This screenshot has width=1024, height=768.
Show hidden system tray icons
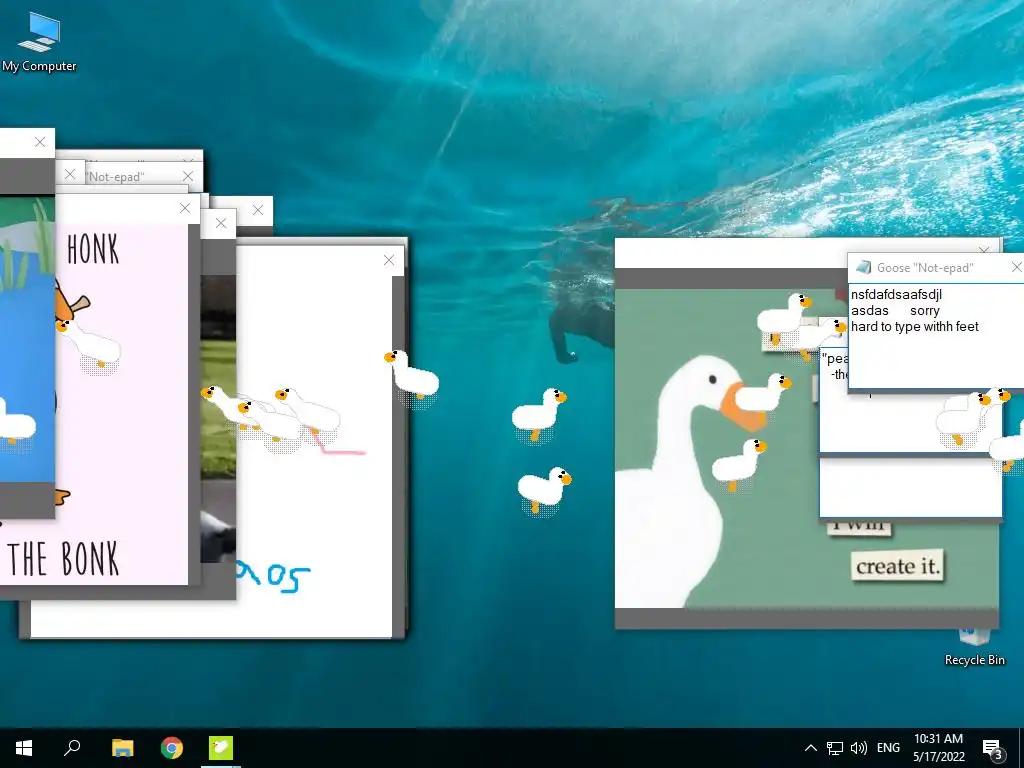tap(810, 748)
